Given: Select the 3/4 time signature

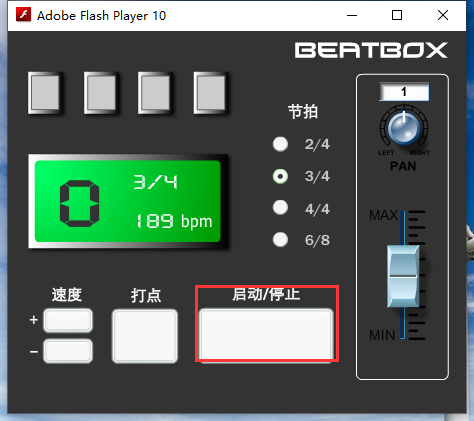Looking at the screenshot, I should click(x=280, y=176).
